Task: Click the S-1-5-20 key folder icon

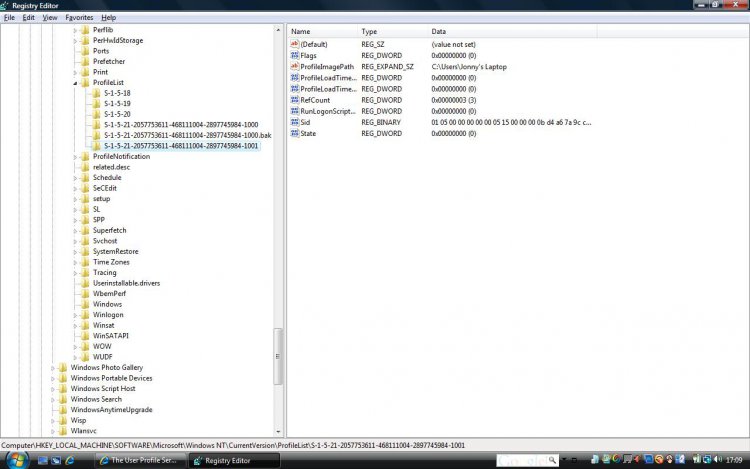Action: [x=96, y=114]
